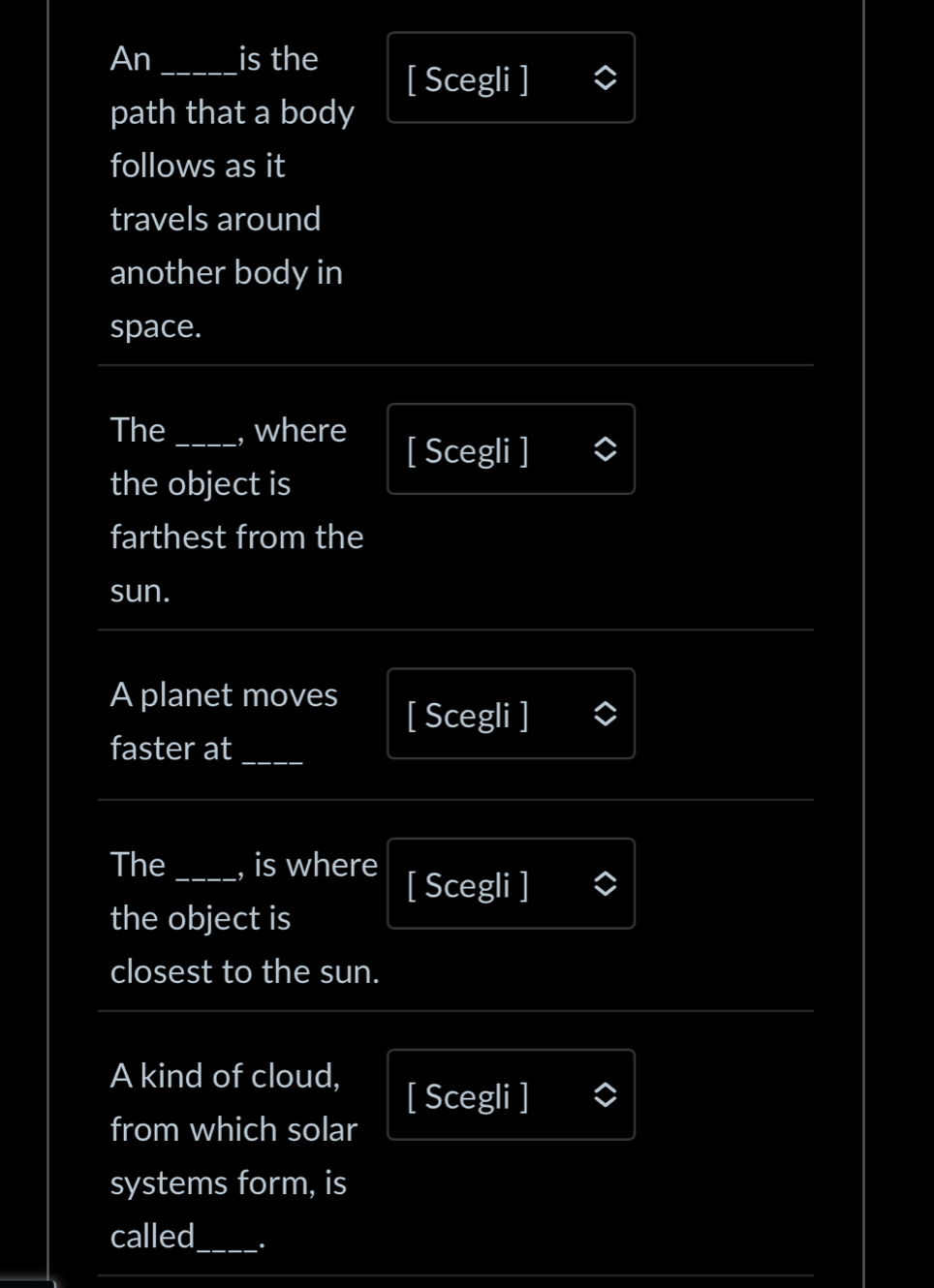Click the up-down chevron for the planet-moves-faster row

[x=605, y=714]
